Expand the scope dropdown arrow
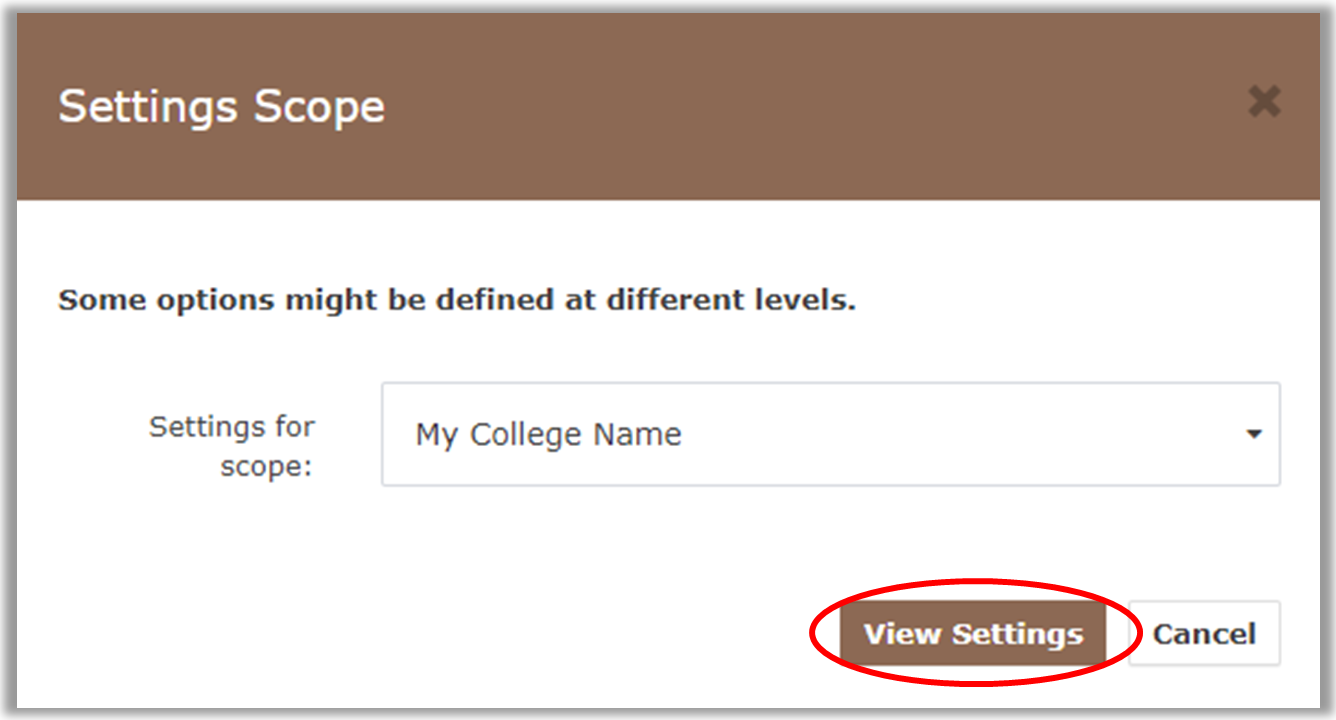Screen dimensions: 1336x720 pyautogui.click(x=1253, y=435)
